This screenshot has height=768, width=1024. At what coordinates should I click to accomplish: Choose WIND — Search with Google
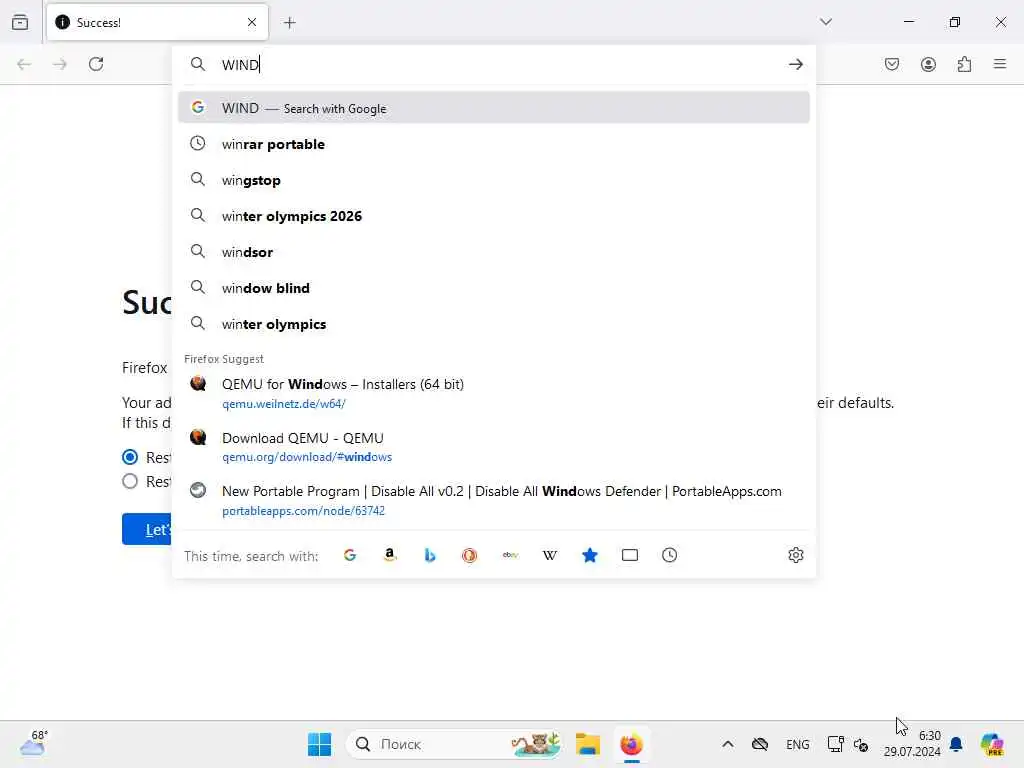(x=494, y=108)
